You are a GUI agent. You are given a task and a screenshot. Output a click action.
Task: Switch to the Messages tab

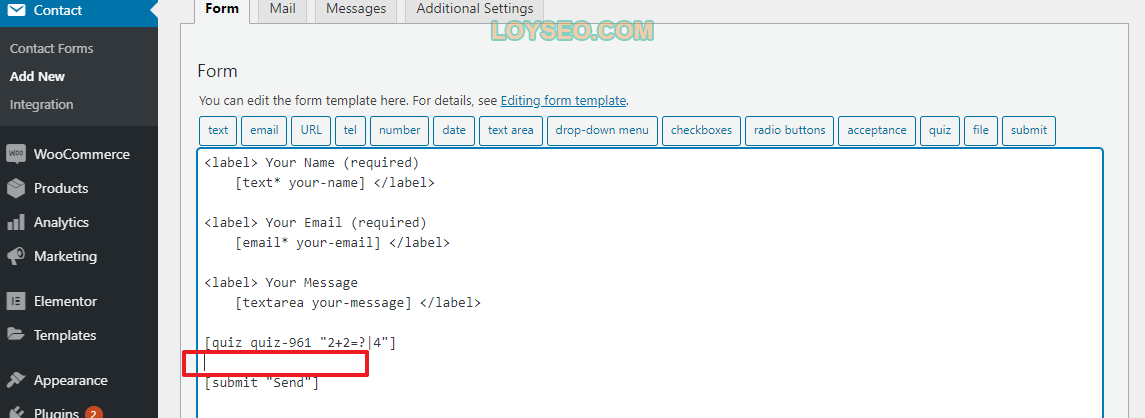coord(356,10)
